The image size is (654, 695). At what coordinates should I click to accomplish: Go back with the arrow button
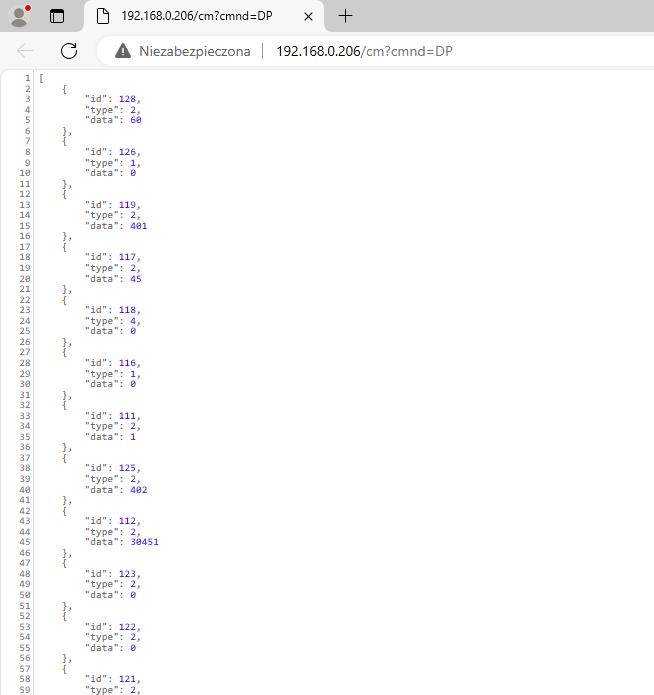[25, 51]
